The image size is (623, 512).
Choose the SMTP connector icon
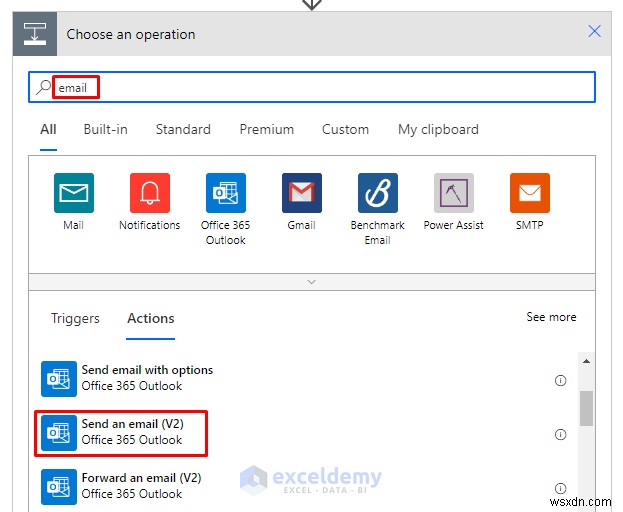pos(530,193)
